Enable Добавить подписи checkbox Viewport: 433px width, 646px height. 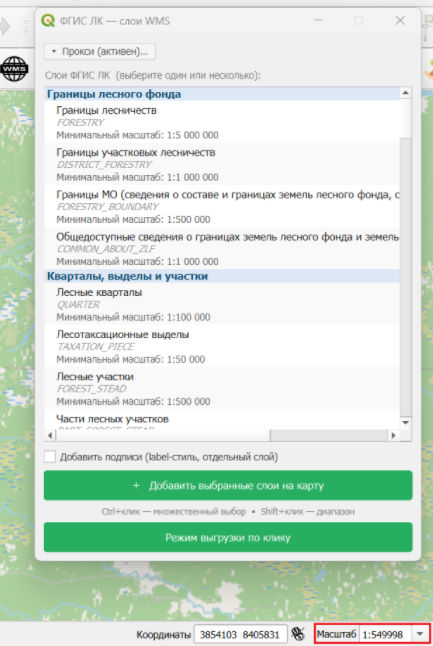[x=50, y=456]
